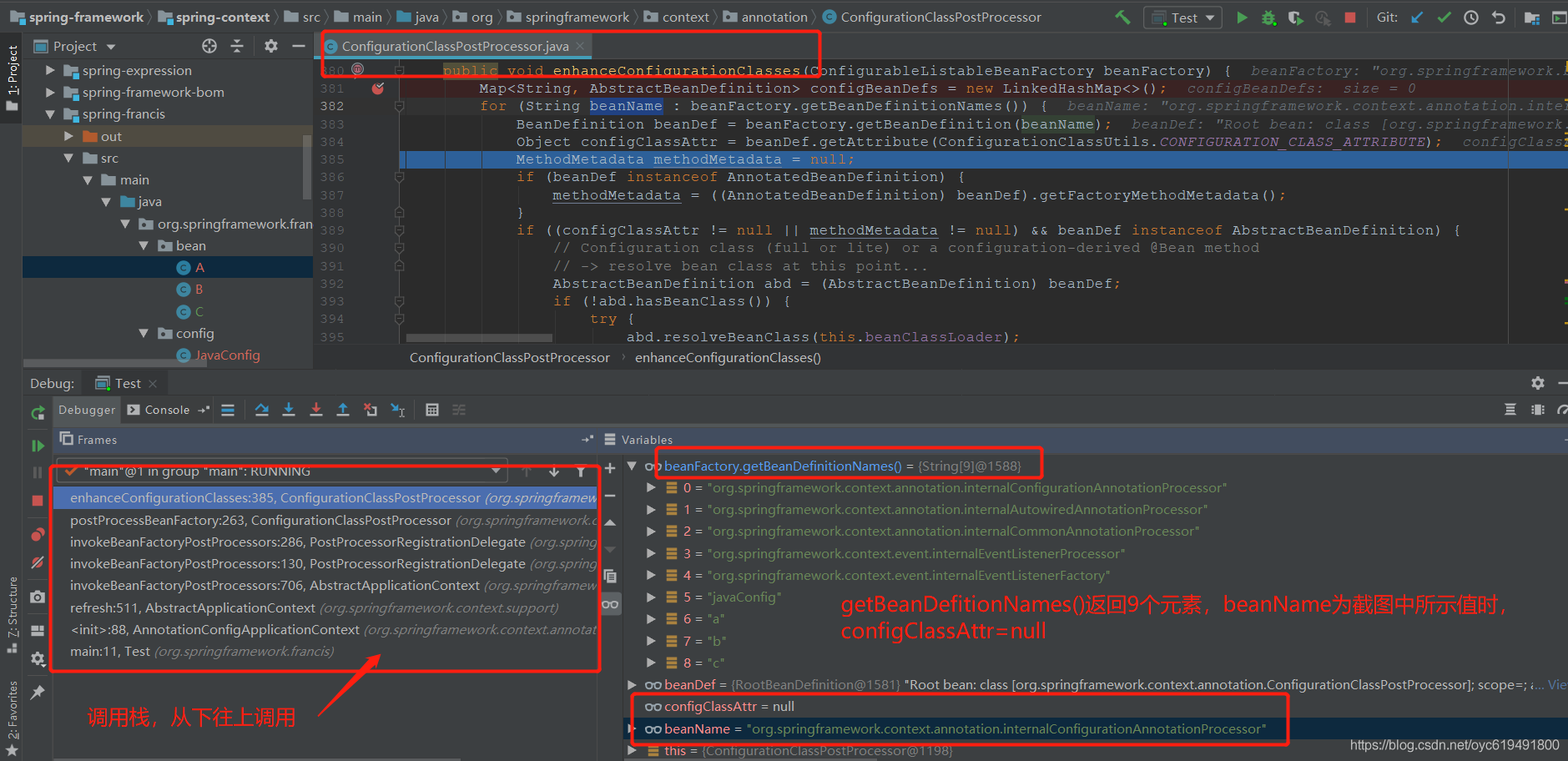Toggle the 1: Project tool window
The height and width of the screenshot is (761, 1568).
pos(12,78)
